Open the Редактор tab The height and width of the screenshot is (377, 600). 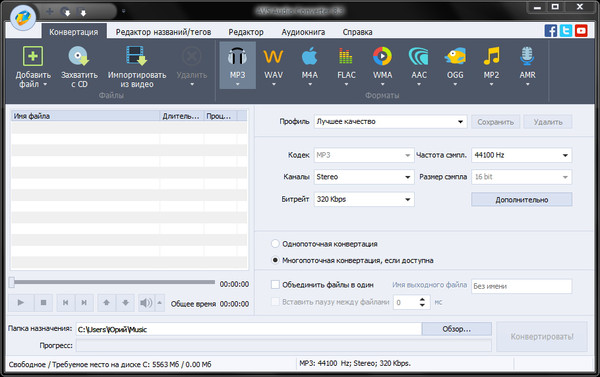[246, 32]
